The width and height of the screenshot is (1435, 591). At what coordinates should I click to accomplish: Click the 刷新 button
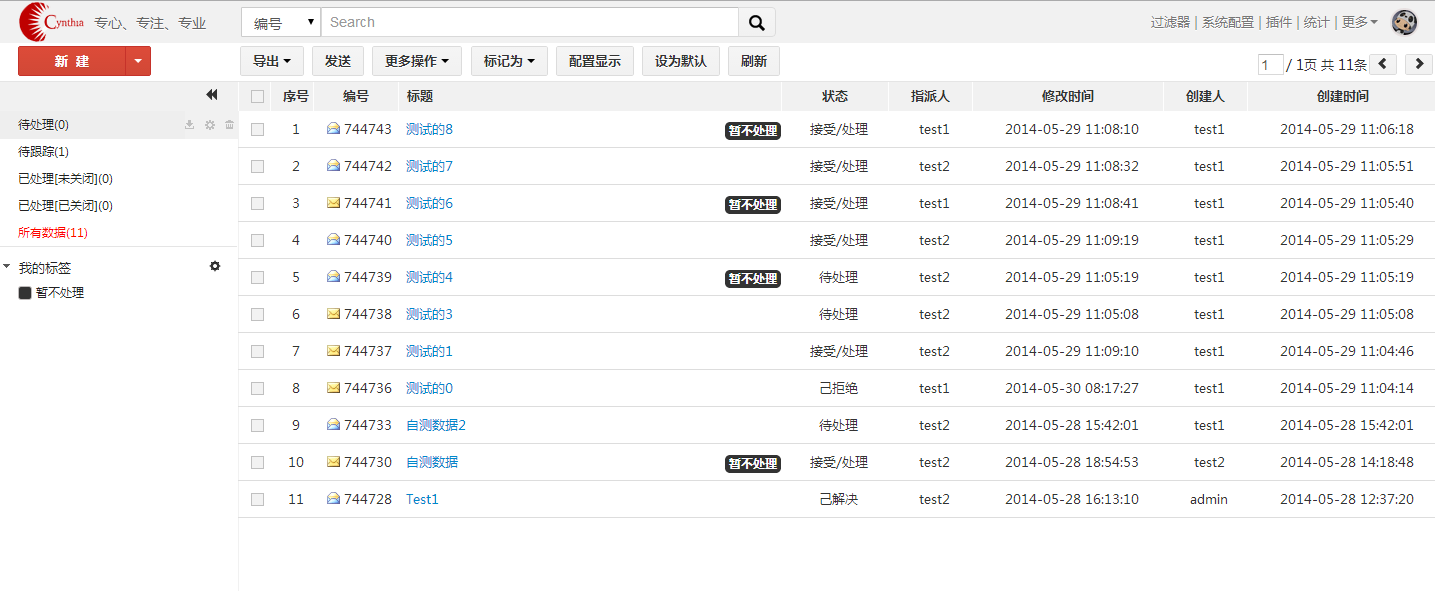coord(753,60)
